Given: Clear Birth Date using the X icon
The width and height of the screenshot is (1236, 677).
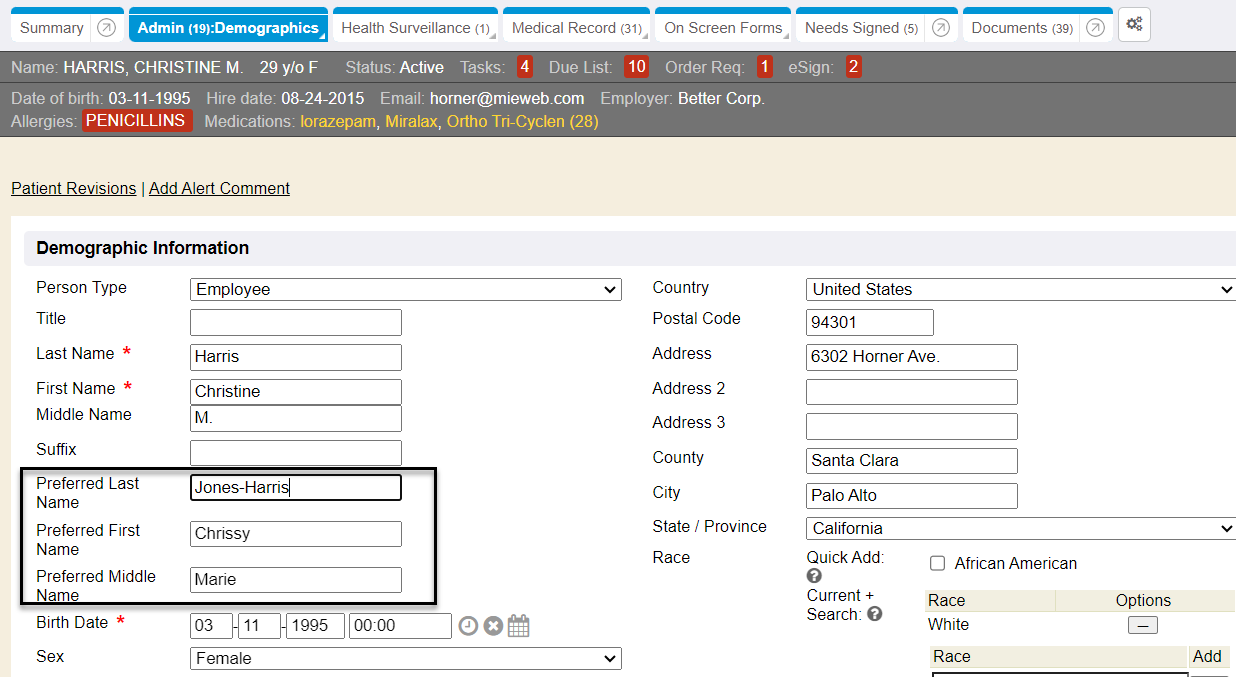Looking at the screenshot, I should (x=493, y=626).
